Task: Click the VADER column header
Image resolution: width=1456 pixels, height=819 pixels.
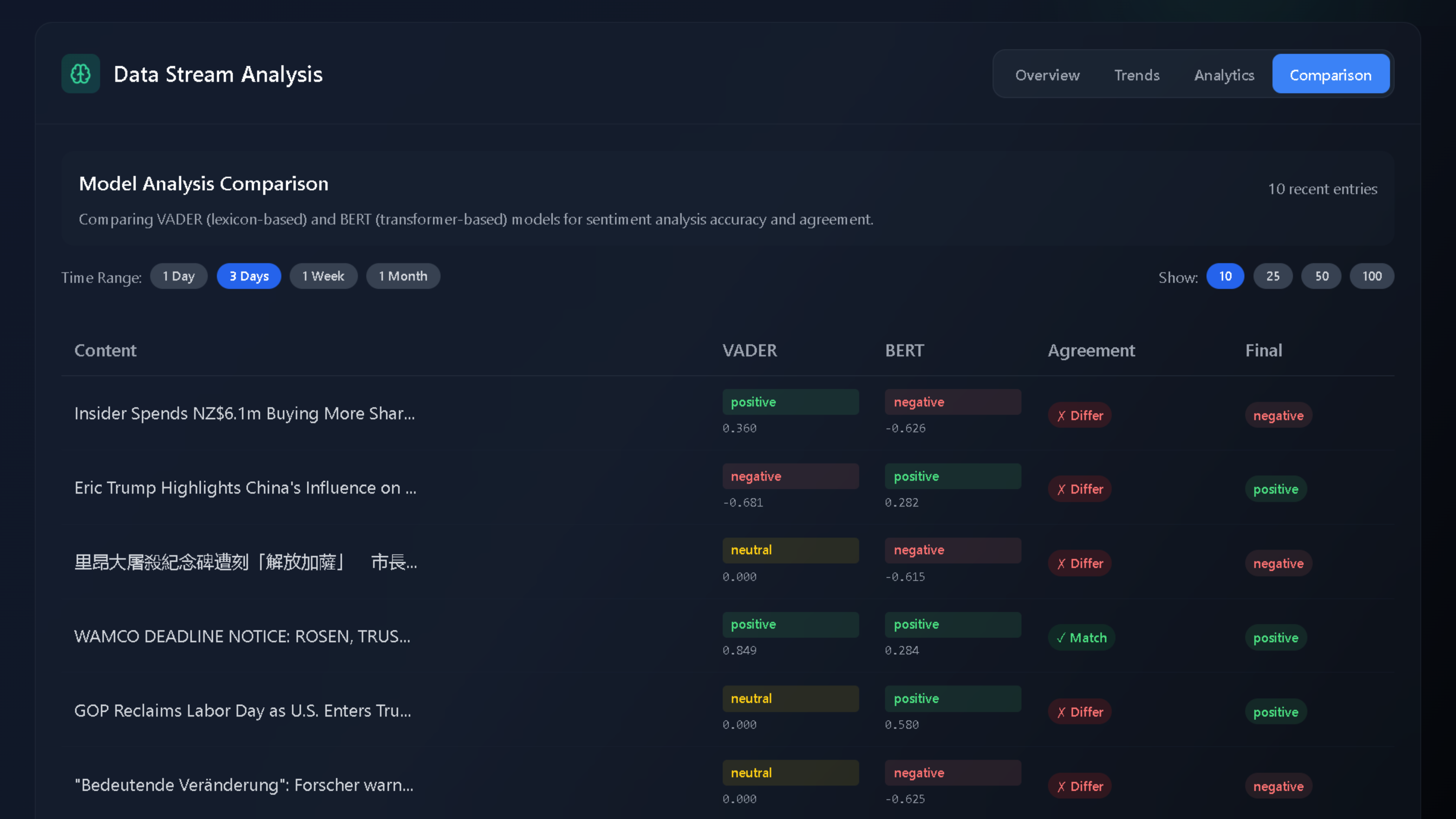Action: [749, 350]
